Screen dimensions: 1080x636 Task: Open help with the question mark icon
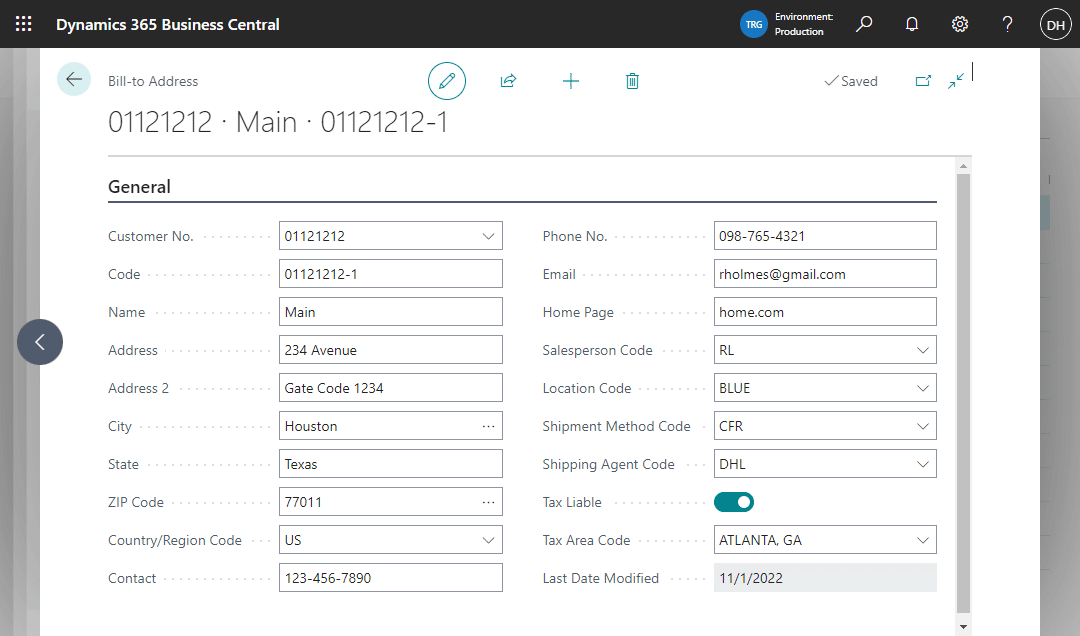pyautogui.click(x=1007, y=23)
